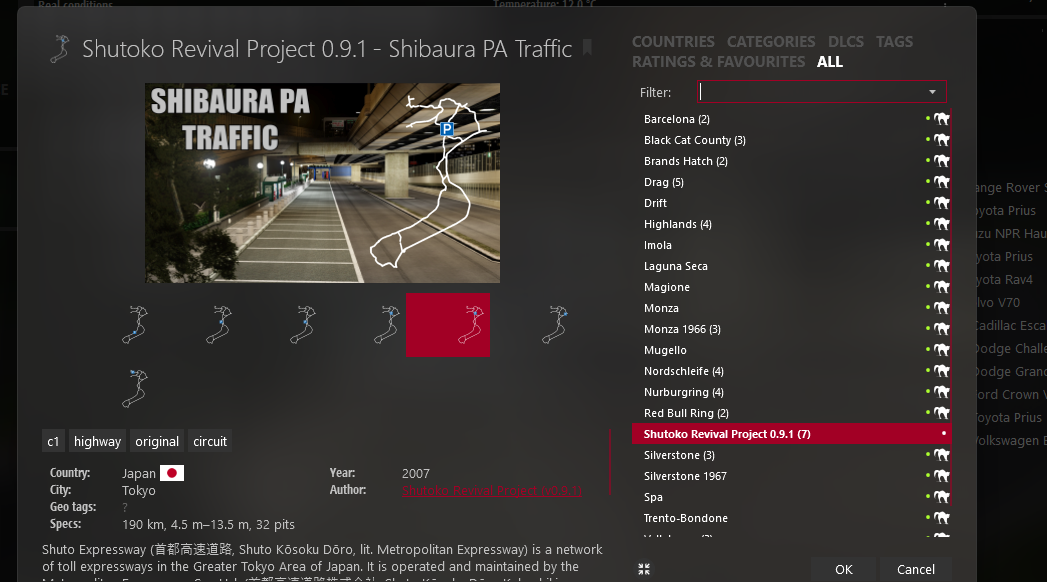
Task: Click the Kunos icon in Brands Hatch row
Action: (941, 161)
